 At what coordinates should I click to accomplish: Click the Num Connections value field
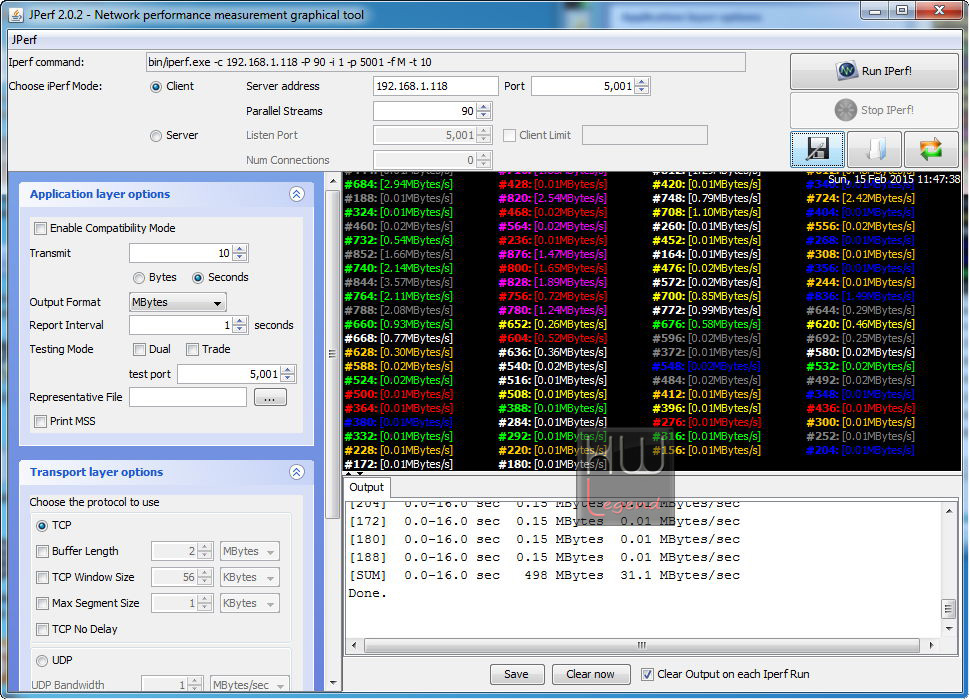coord(425,160)
